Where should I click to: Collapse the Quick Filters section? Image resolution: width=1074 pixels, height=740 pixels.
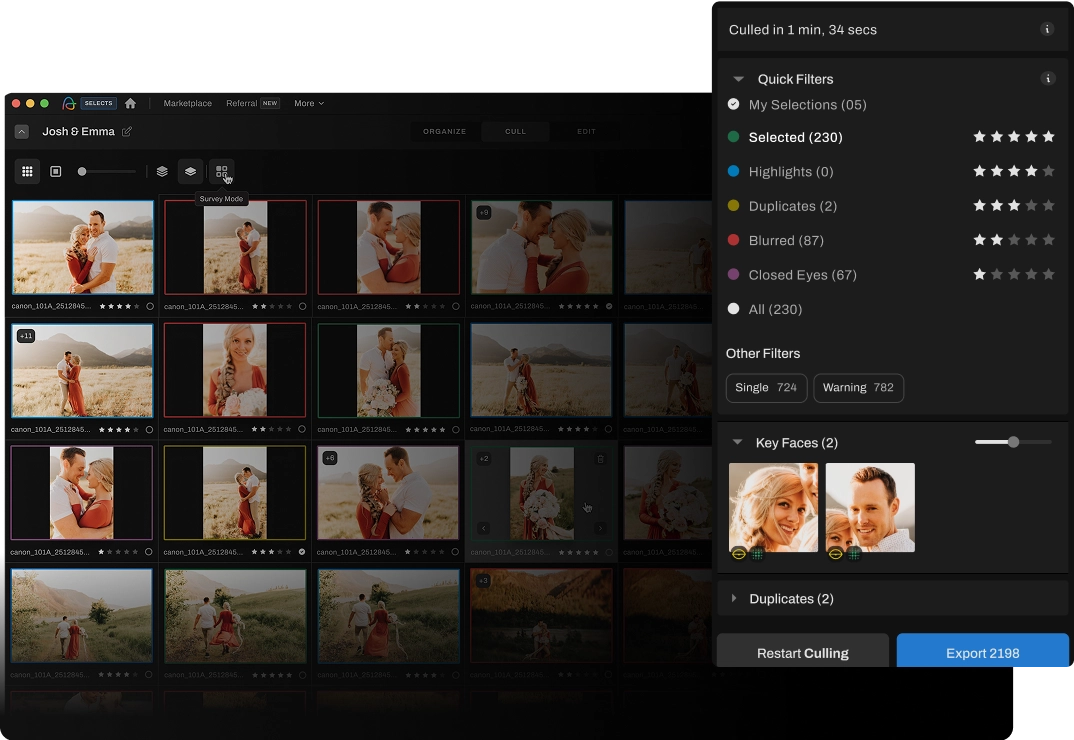(x=739, y=79)
